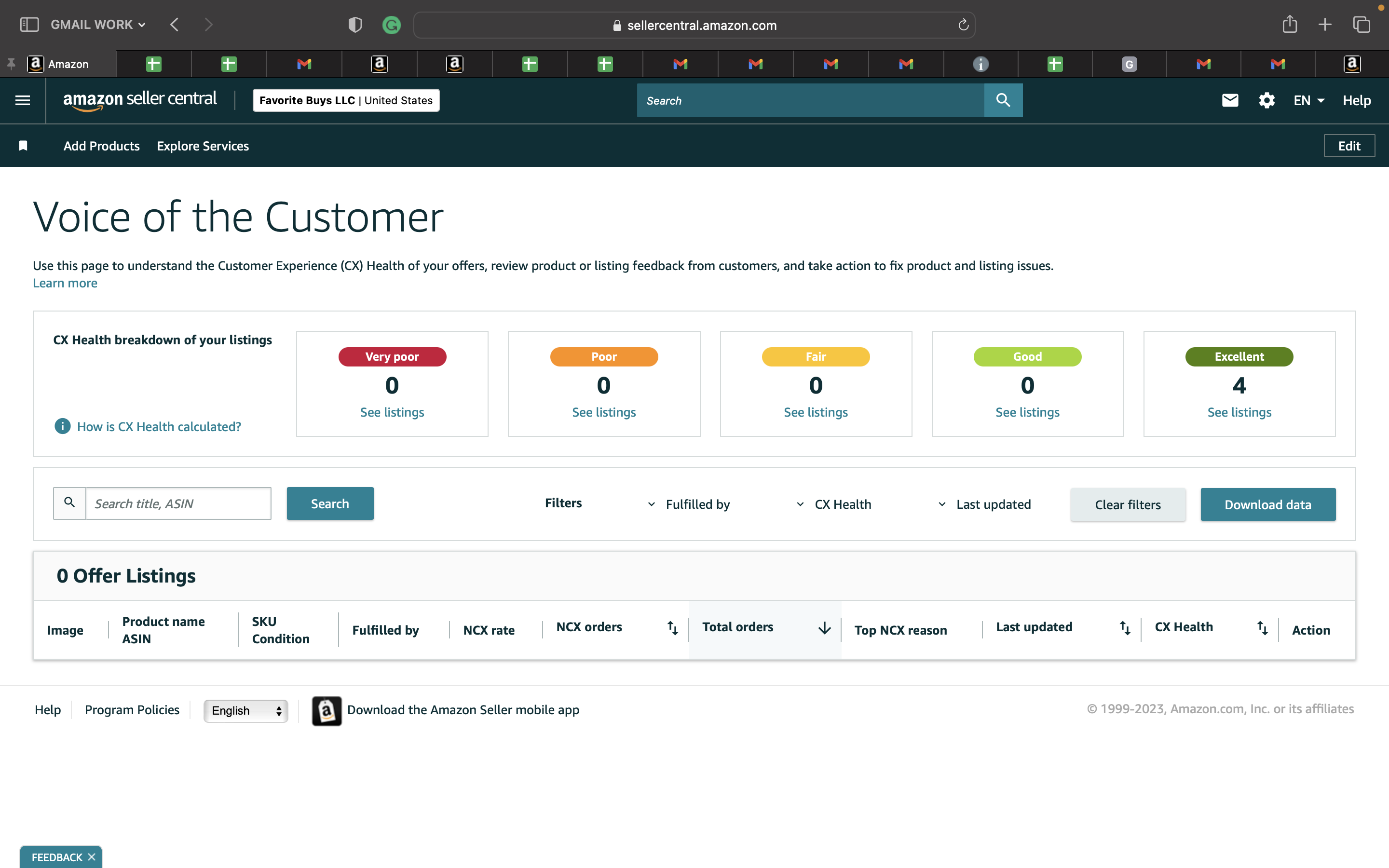
Task: Open the Grammarly extension
Action: coord(392,25)
